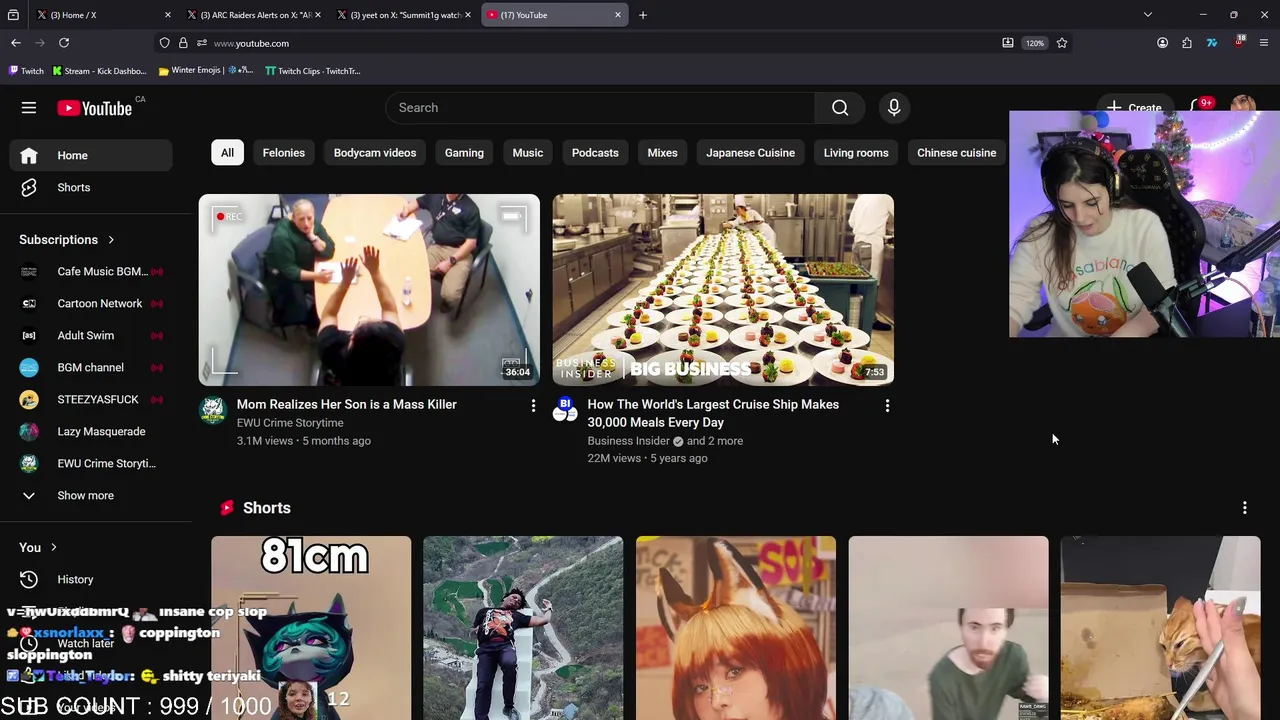Open a new browser tab
The width and height of the screenshot is (1280, 720).
click(643, 15)
